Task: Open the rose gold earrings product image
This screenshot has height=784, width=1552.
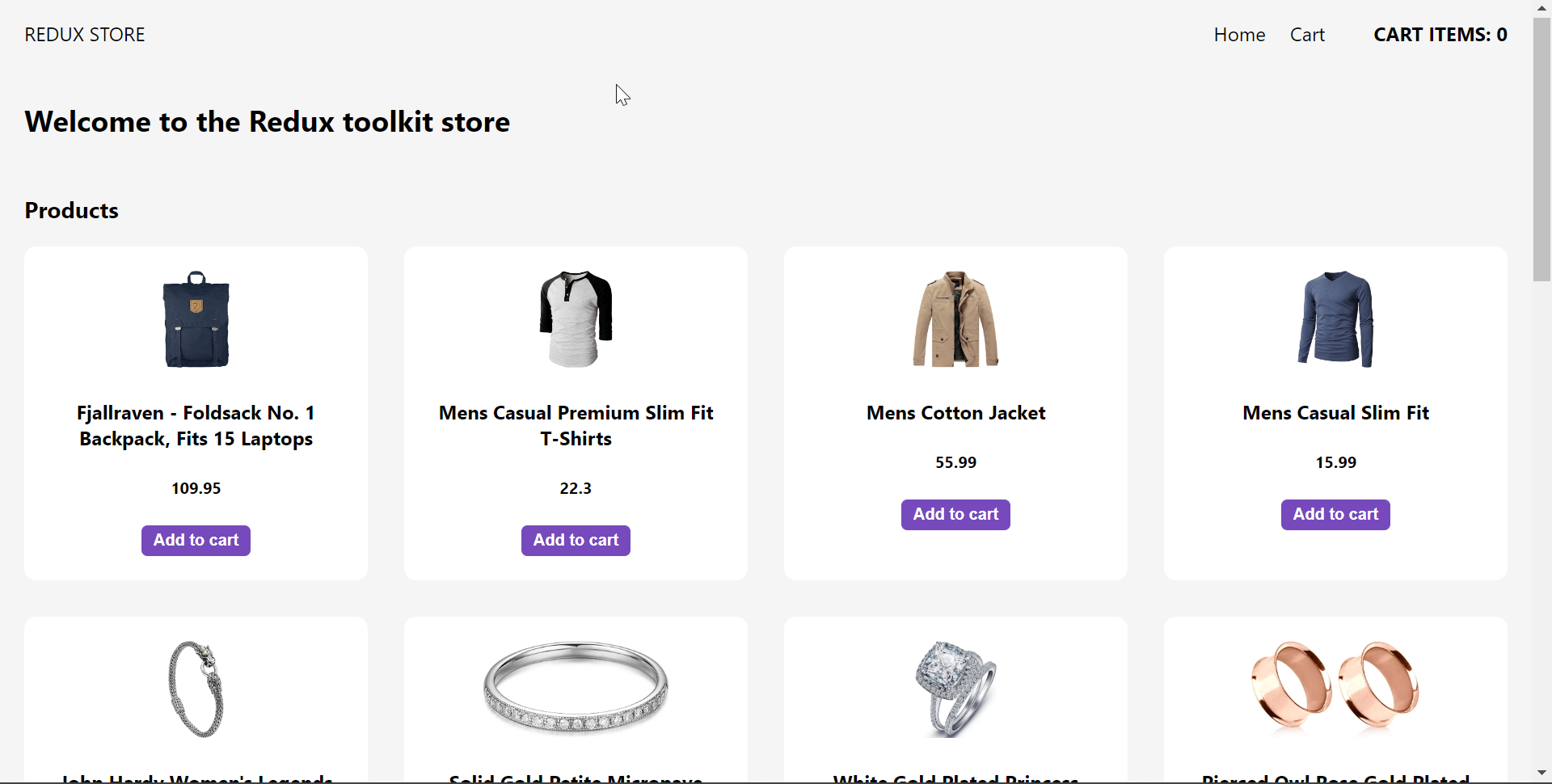Action: [x=1335, y=688]
